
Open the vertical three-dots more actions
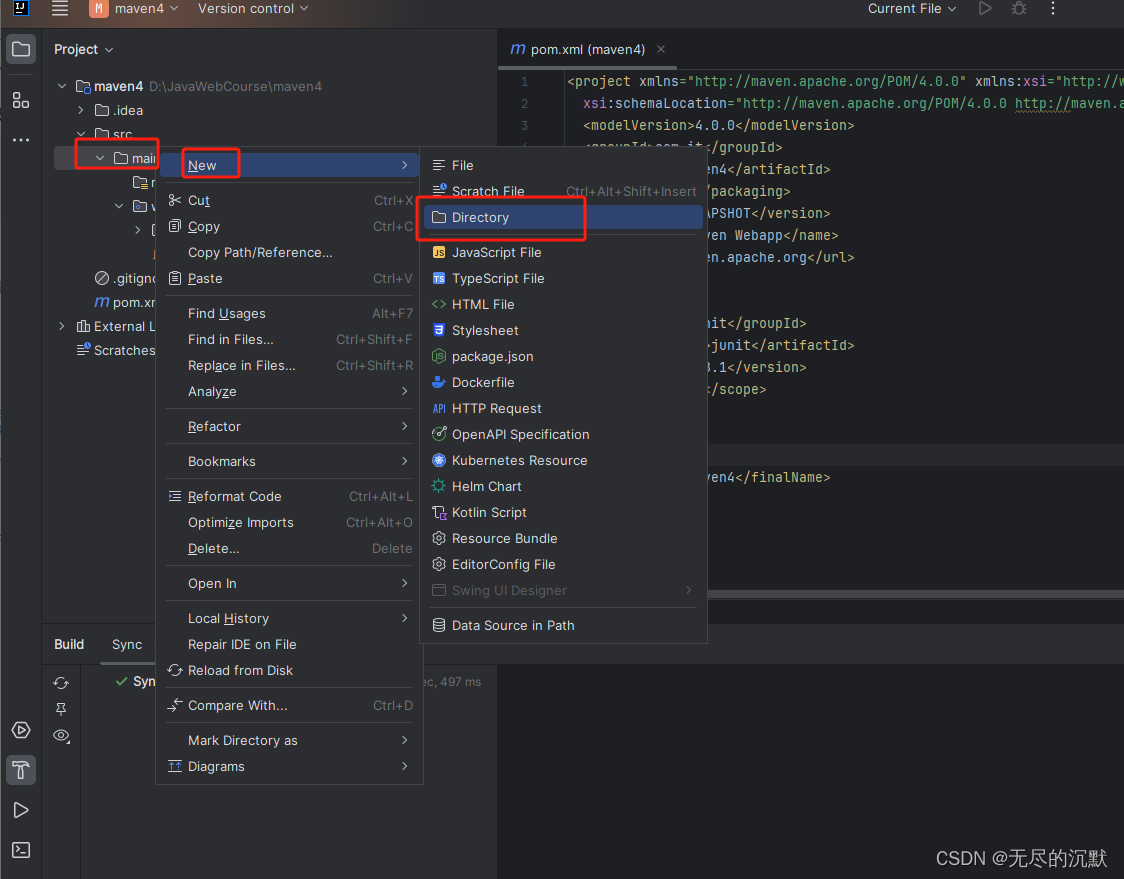(1052, 9)
